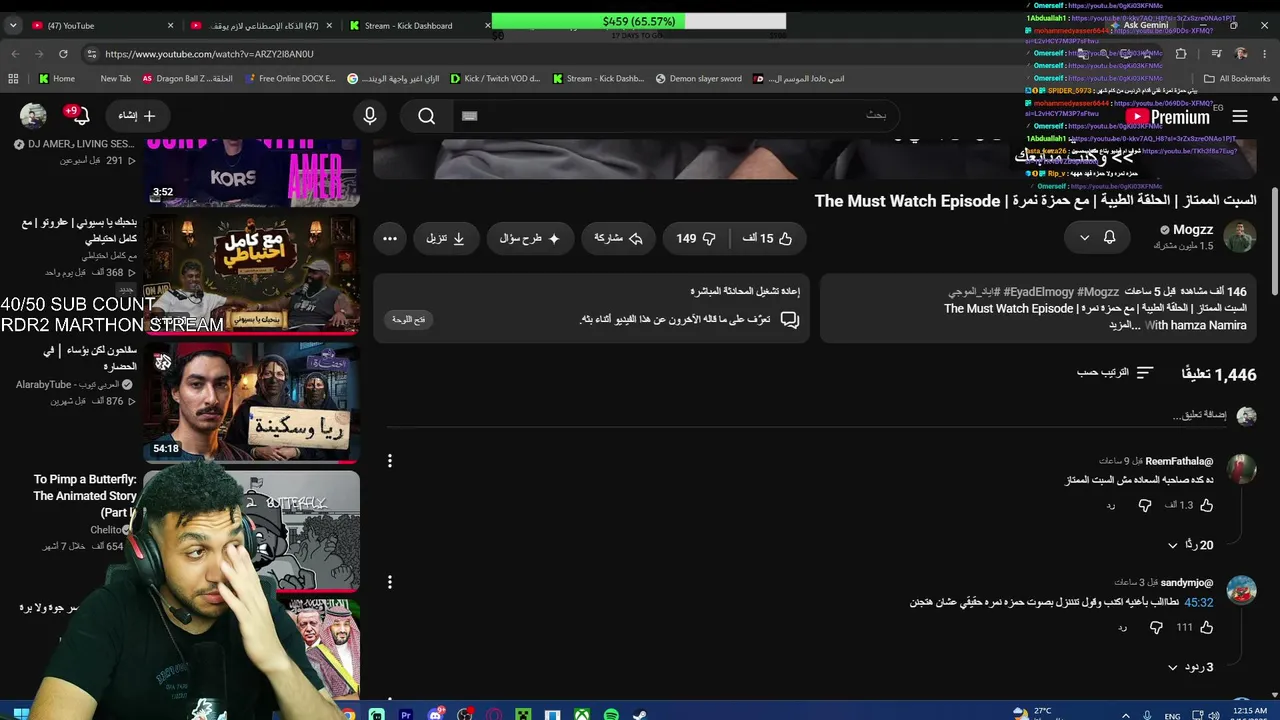Open the YouTube hamburger guide menu
Viewport: 1280px width, 720px height.
(x=1240, y=117)
